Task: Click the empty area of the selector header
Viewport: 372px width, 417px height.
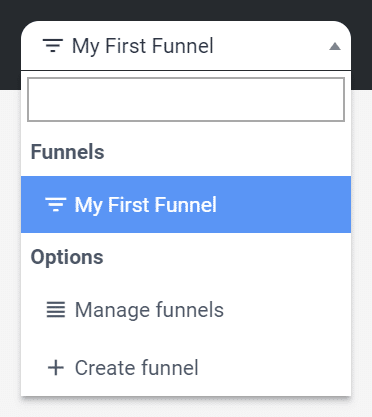Action: pyautogui.click(x=270, y=46)
